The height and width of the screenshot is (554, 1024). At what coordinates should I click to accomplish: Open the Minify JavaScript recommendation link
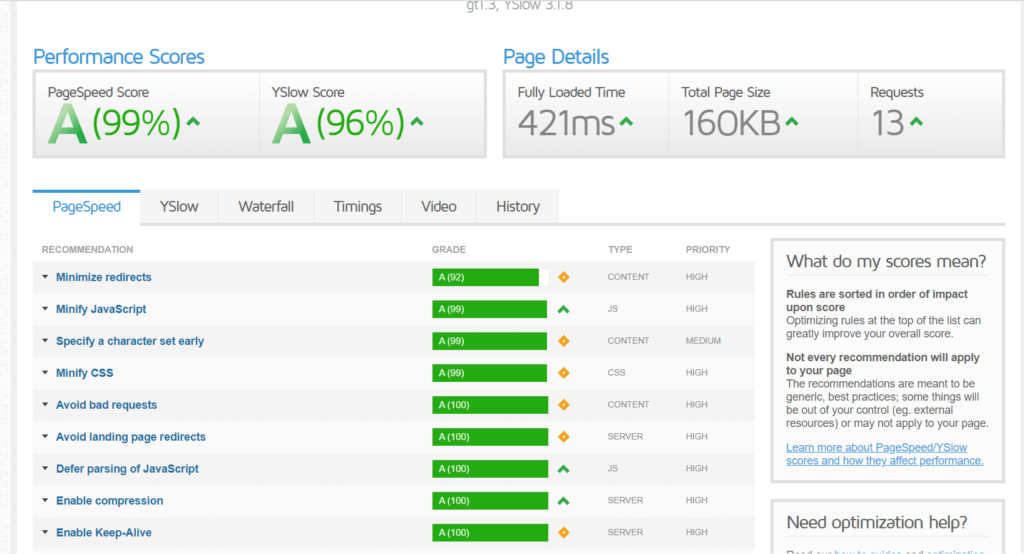101,309
